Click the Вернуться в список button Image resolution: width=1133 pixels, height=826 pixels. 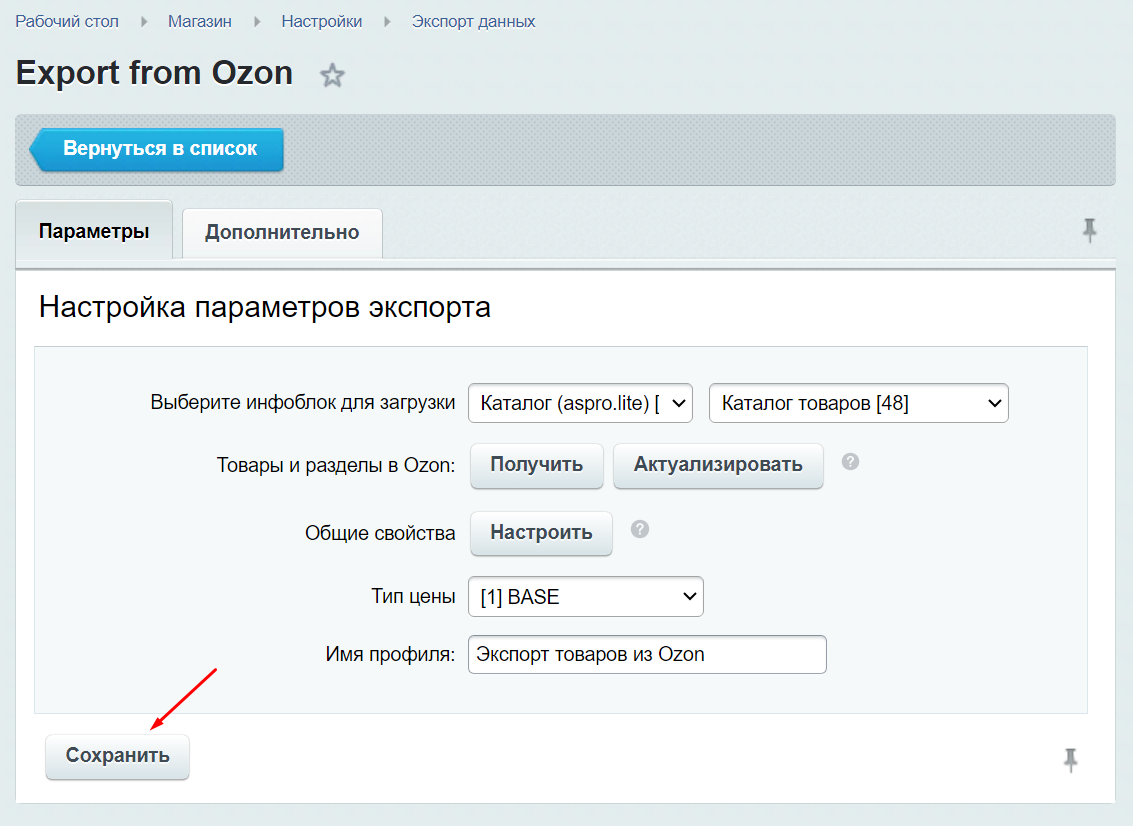[x=156, y=149]
